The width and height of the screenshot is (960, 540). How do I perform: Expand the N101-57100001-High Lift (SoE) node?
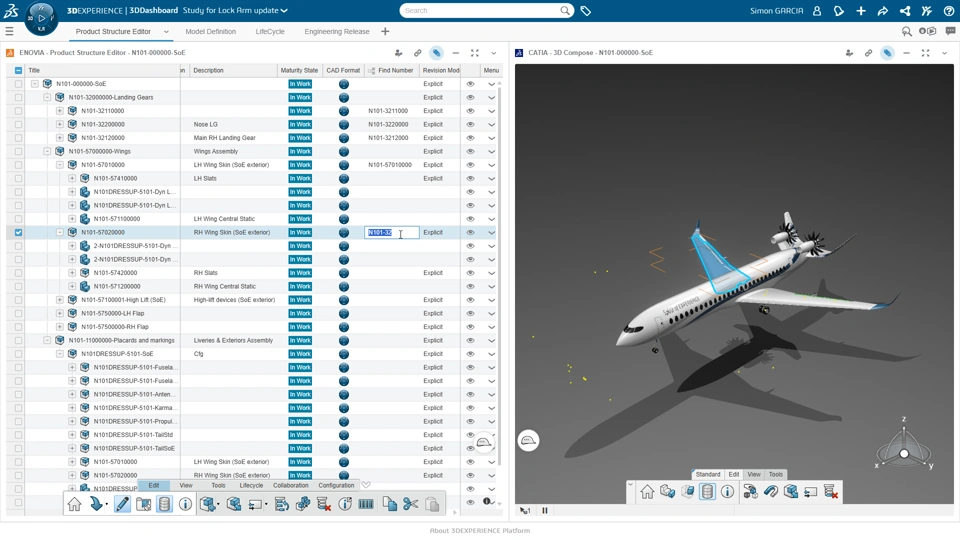pyautogui.click(x=59, y=299)
